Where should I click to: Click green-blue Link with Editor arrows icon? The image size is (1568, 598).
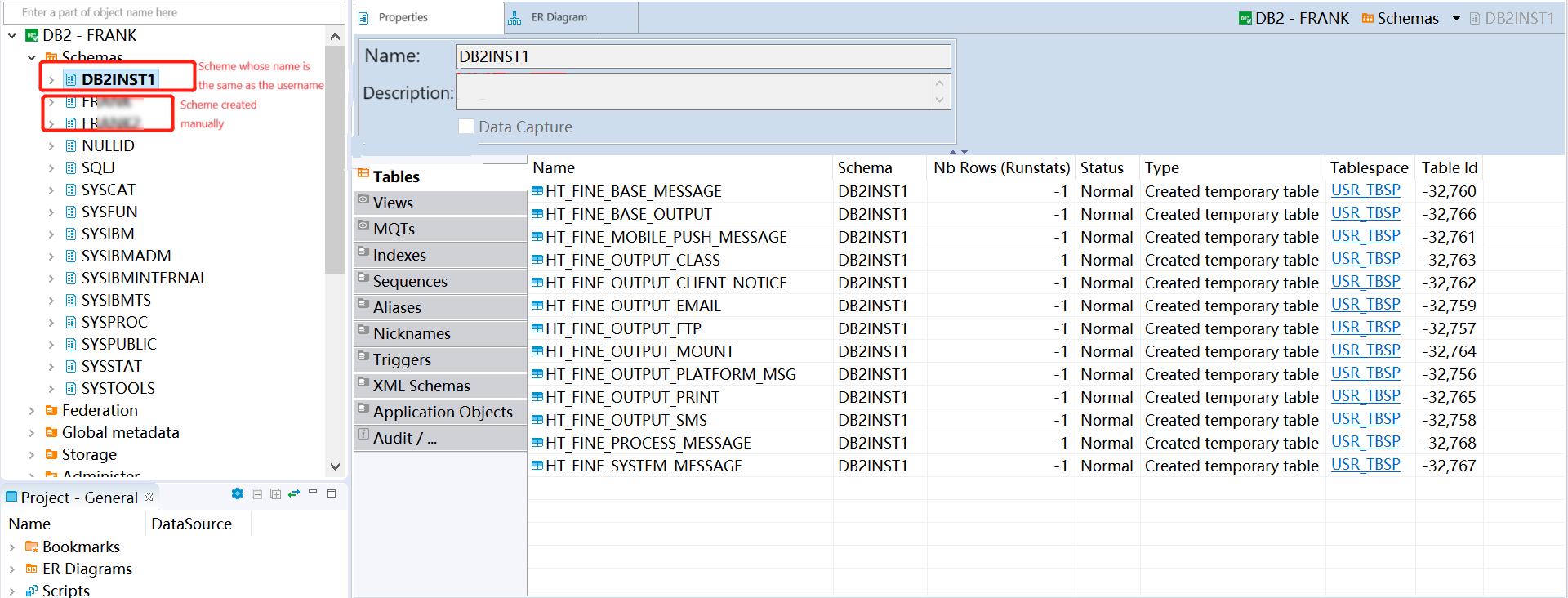click(294, 493)
